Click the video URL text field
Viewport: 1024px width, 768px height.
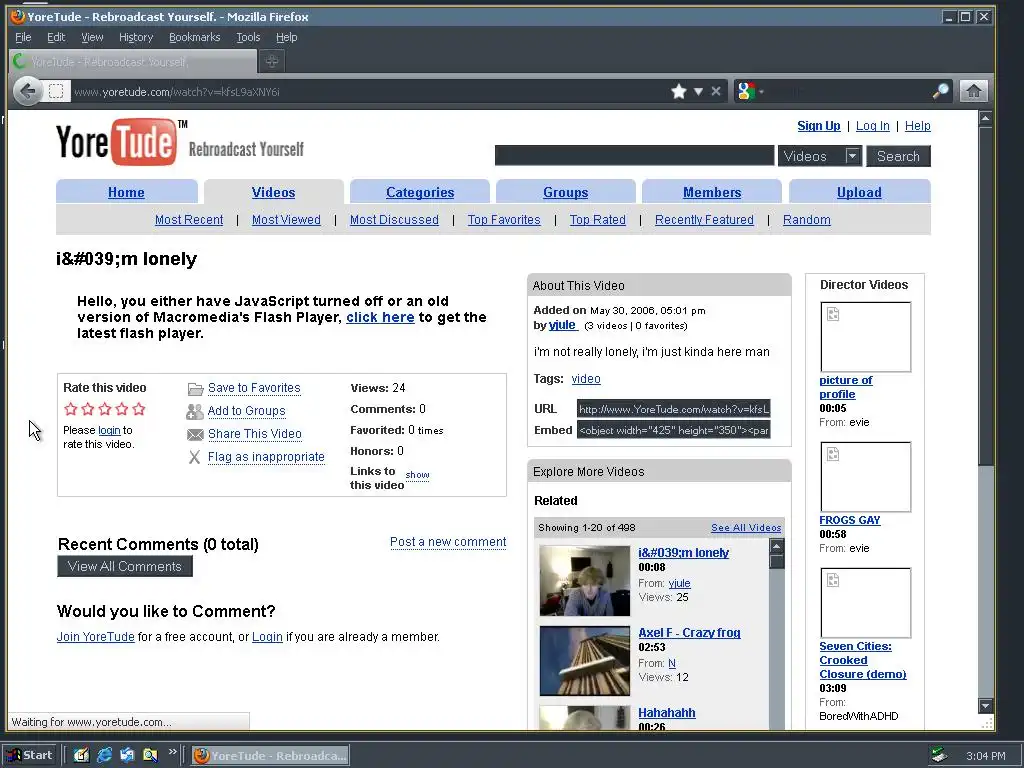pos(673,409)
